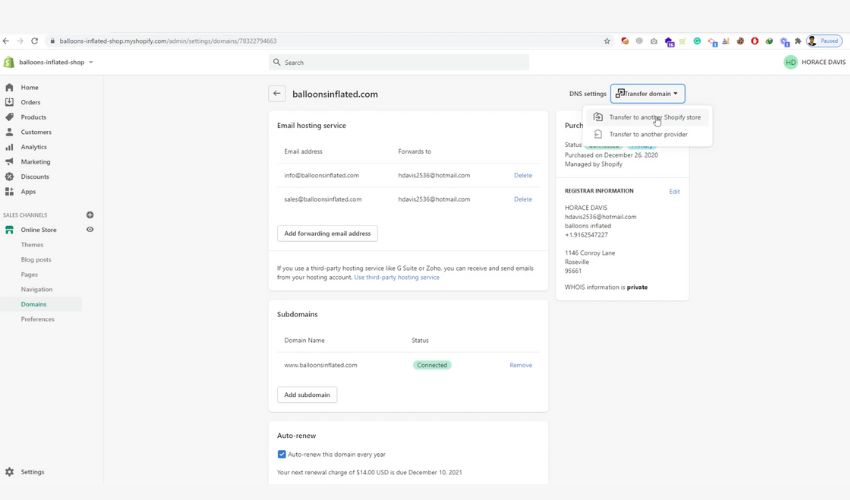Open the Use third-party hosting service link

(396, 277)
